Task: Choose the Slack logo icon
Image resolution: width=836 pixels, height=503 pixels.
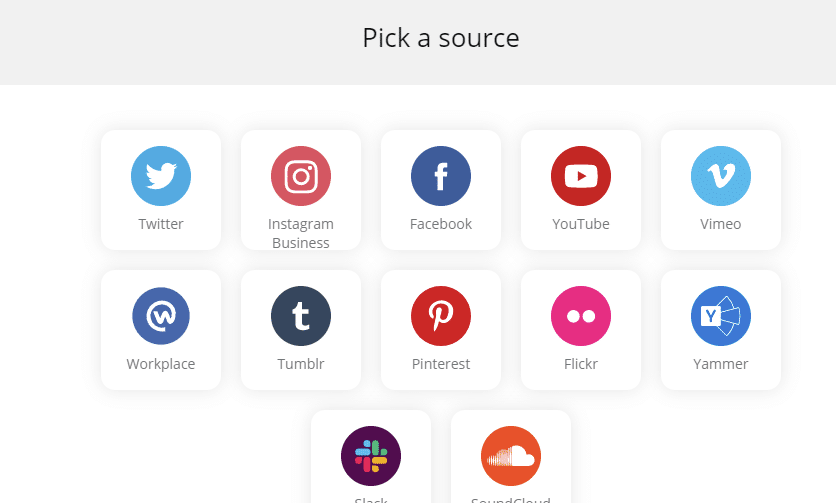Action: 371,456
